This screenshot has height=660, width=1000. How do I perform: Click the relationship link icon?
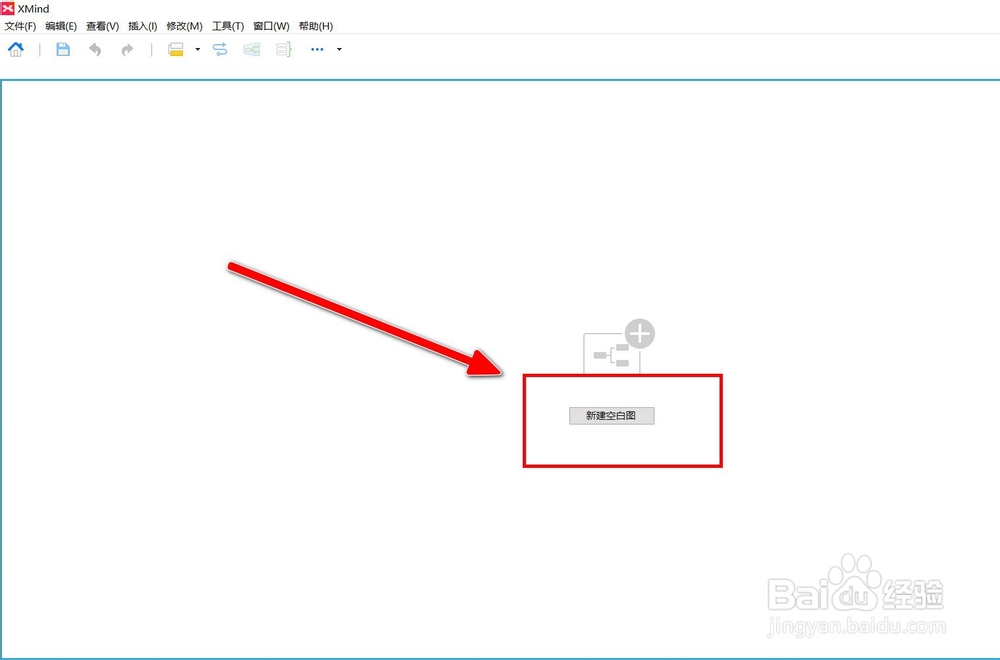220,49
